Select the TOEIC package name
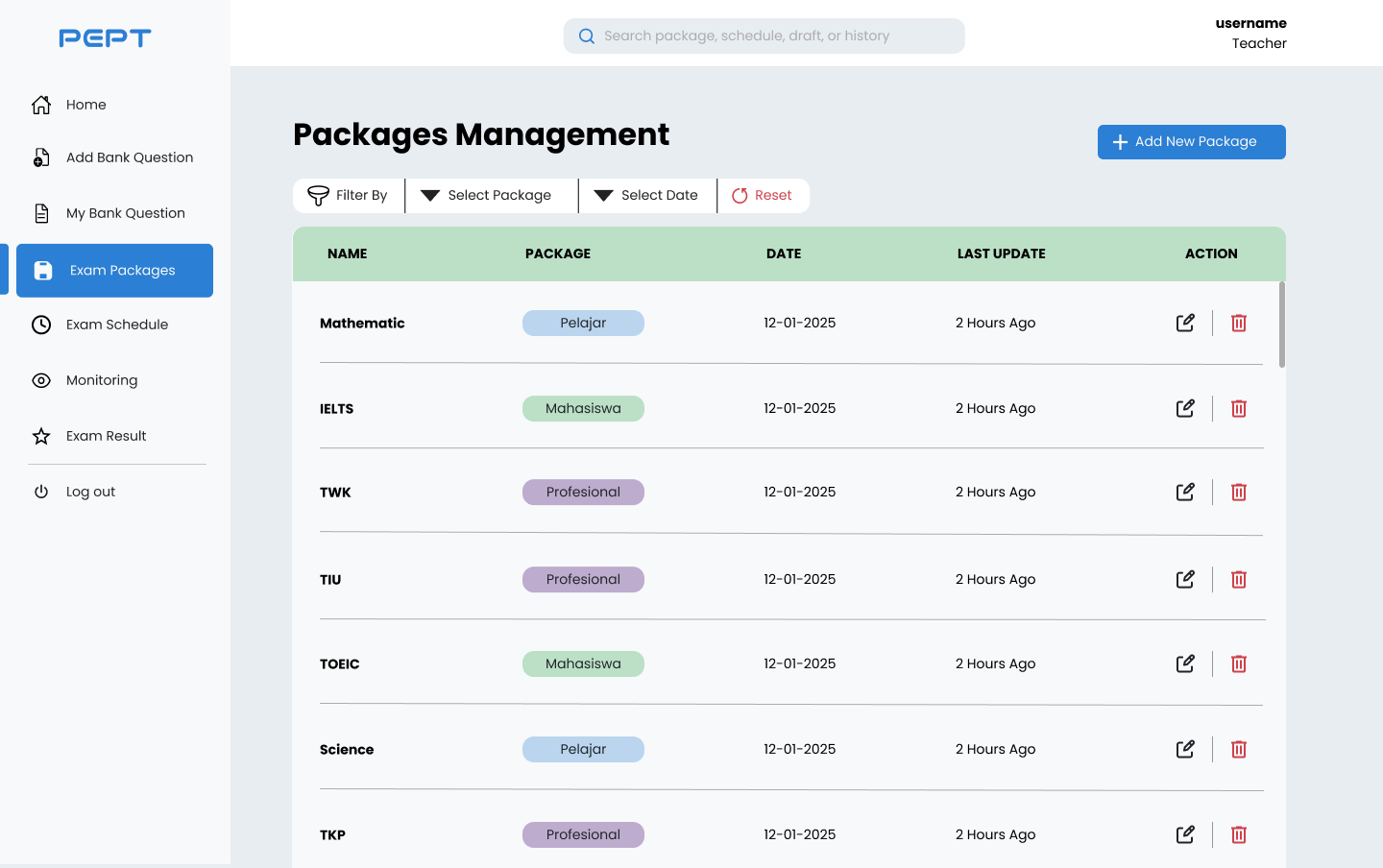 340,664
